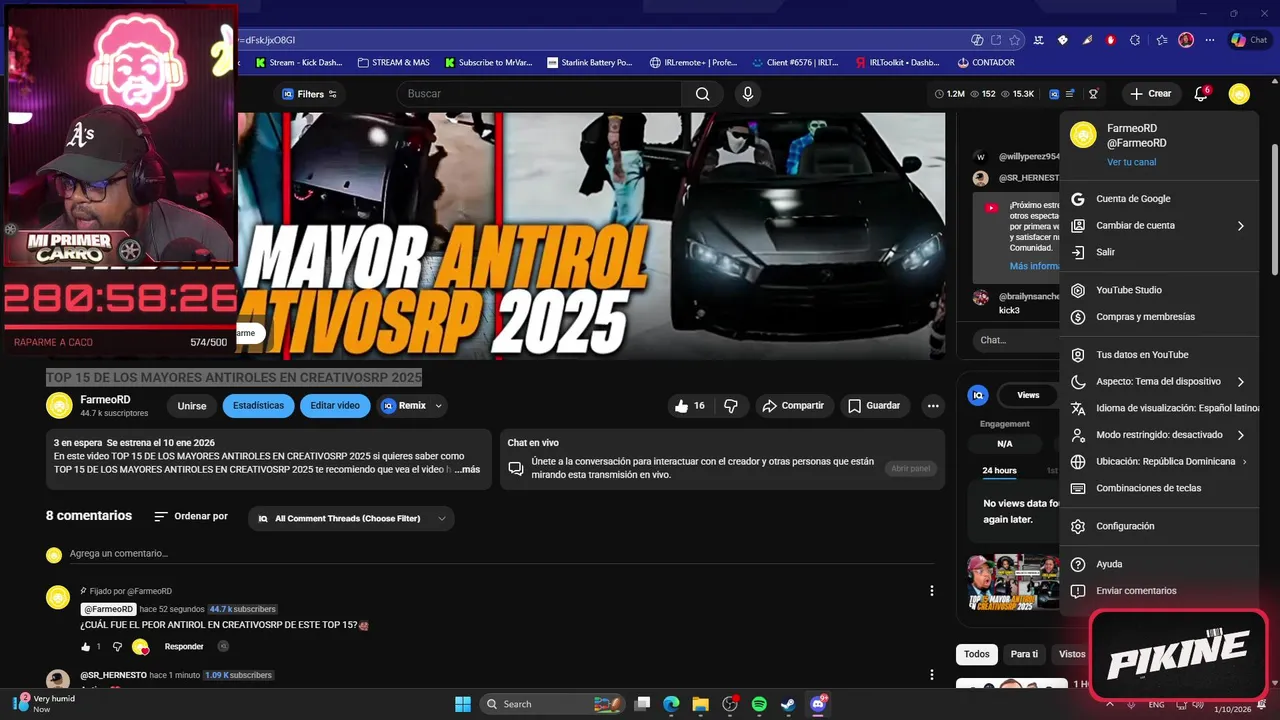Viewport: 1280px width, 720px height.
Task: Open Edge extensions puzzle icon
Action: 1135,40
